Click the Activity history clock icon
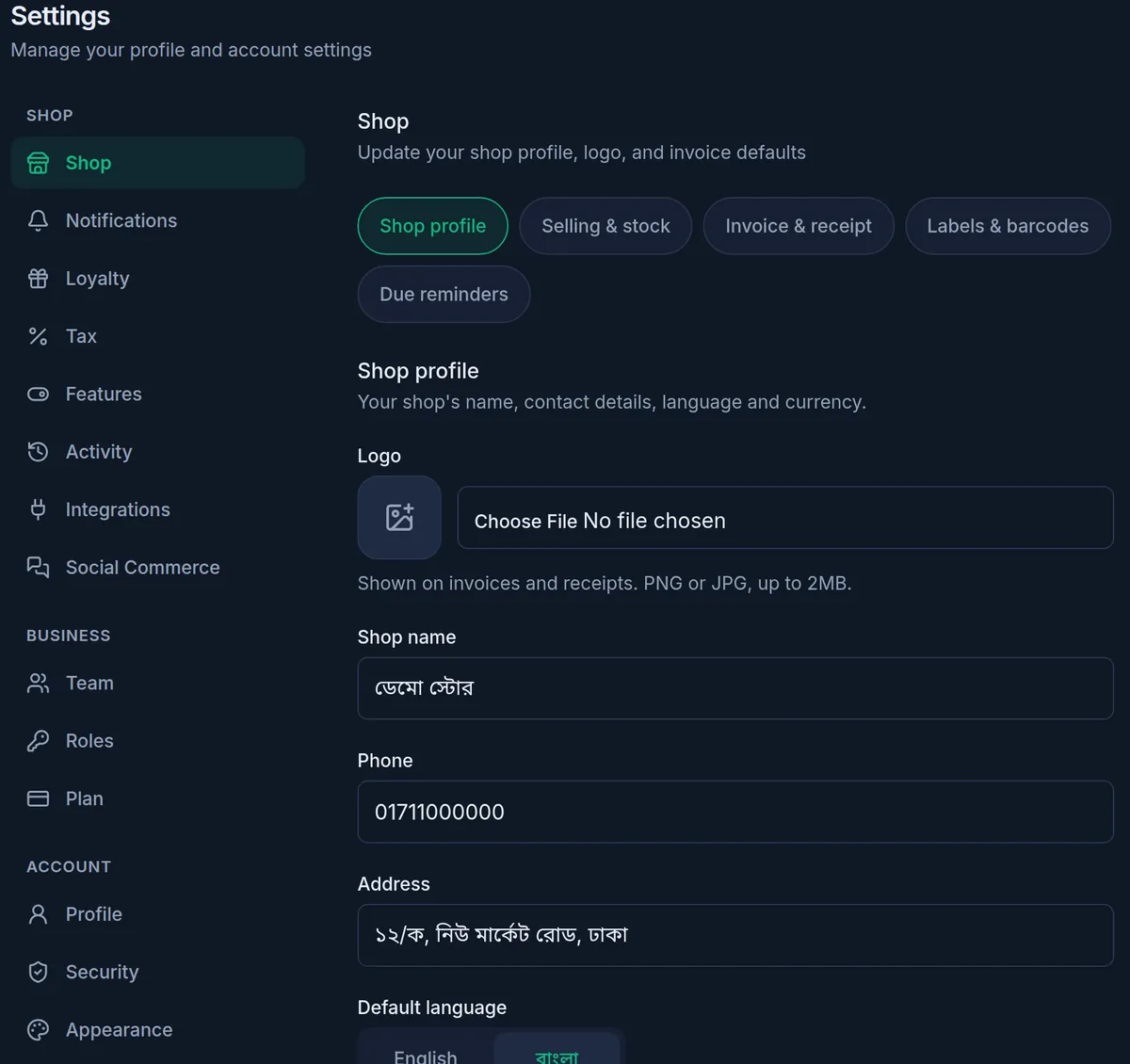 (38, 452)
